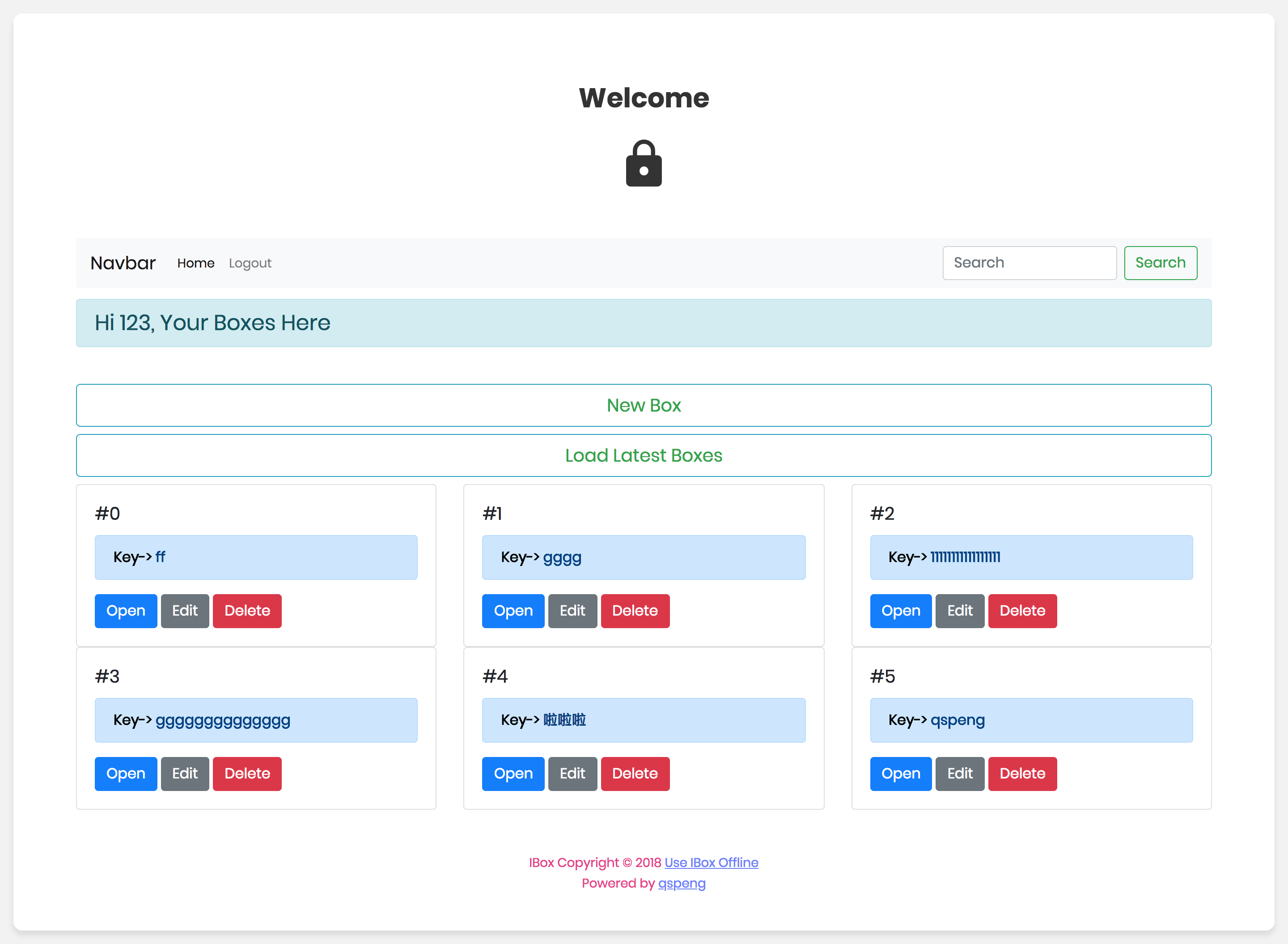
Task: Open the qspeng footer link
Action: (x=682, y=883)
